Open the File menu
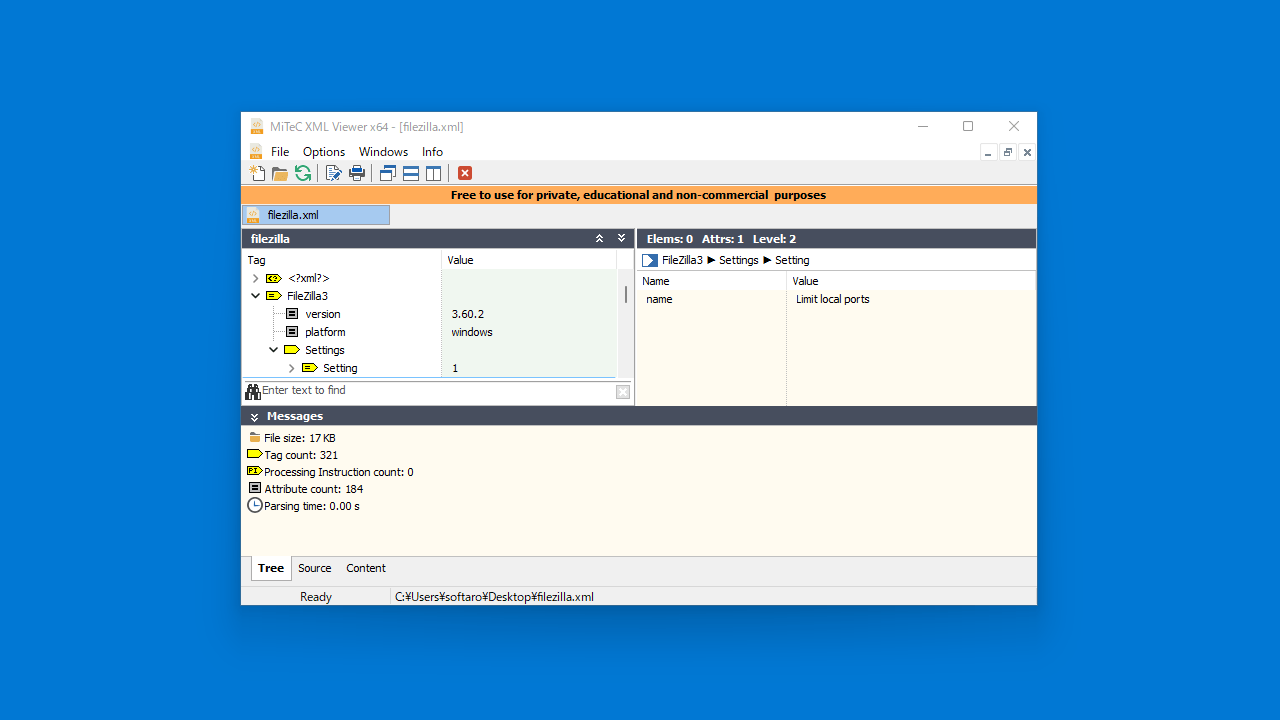Screen dimensions: 1280x720 pyautogui.click(x=280, y=152)
